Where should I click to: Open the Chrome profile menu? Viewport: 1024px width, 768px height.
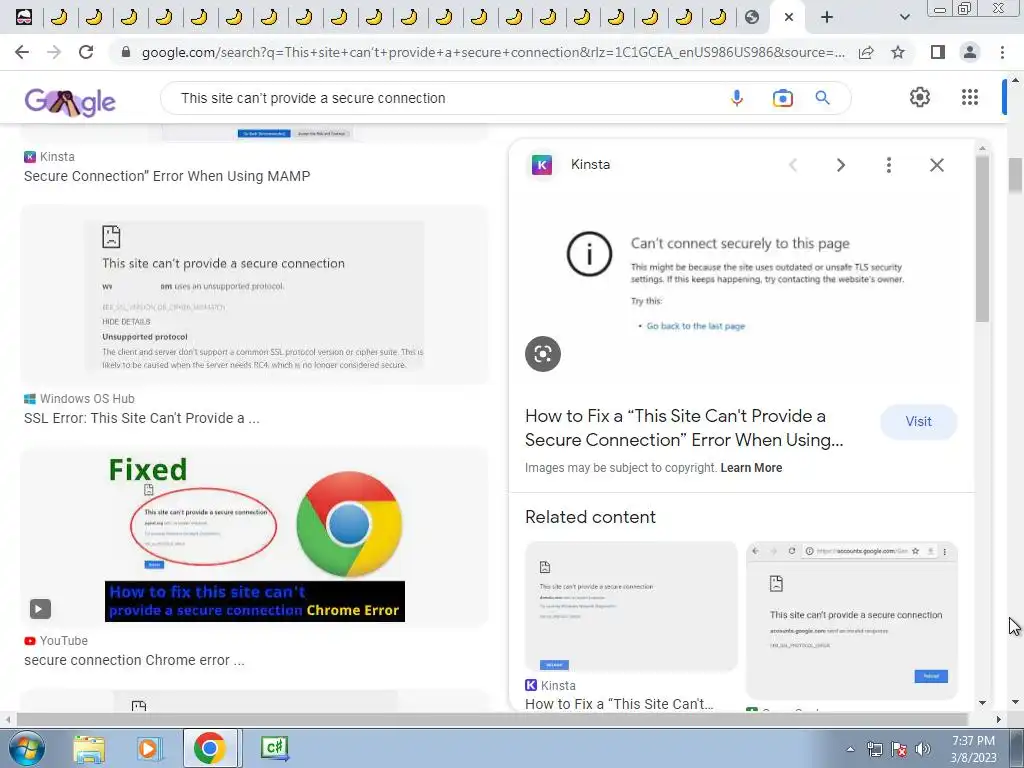pyautogui.click(x=970, y=52)
